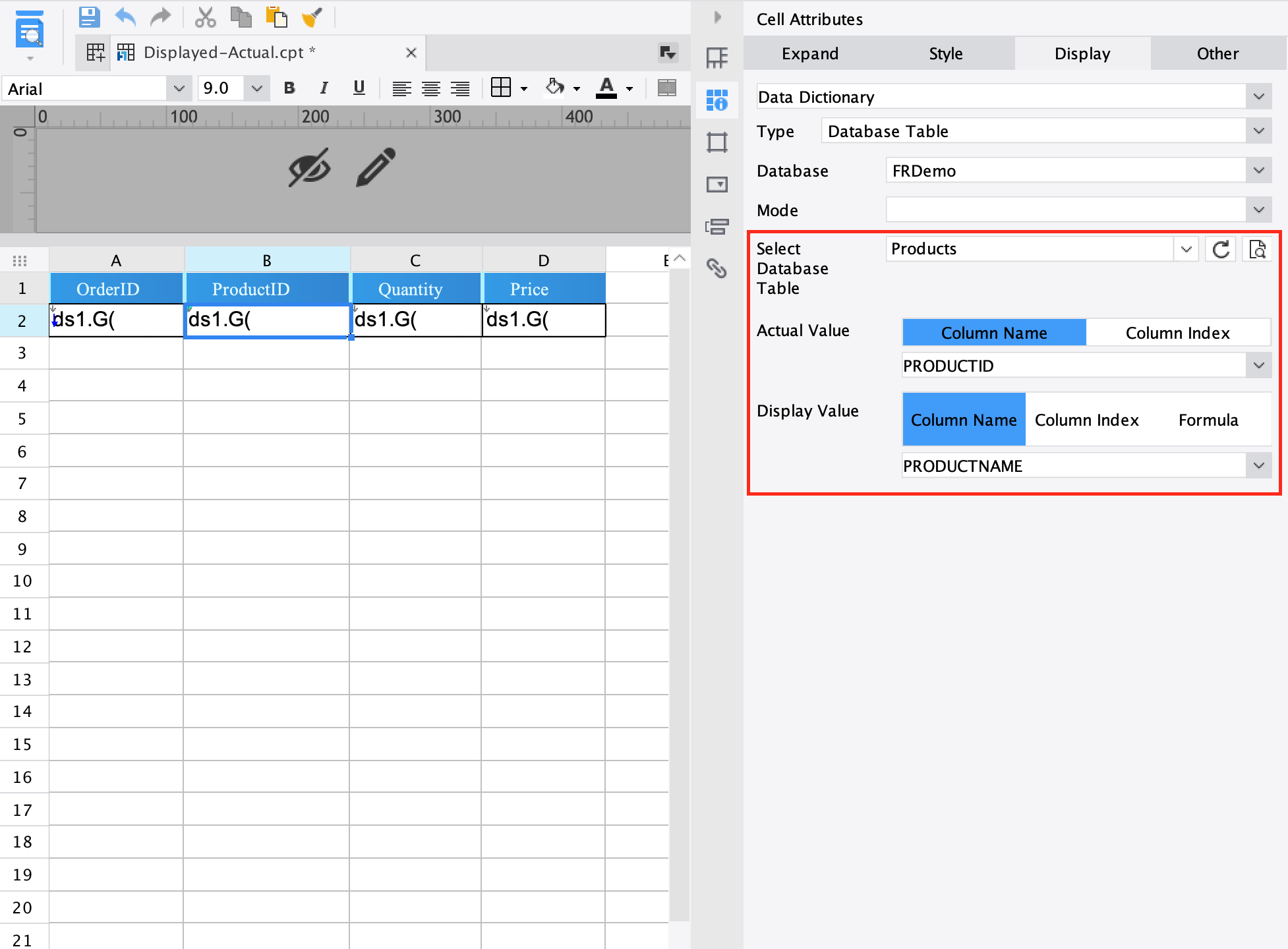Open the Hyperlink pane via chain icon
Image resolution: width=1288 pixels, height=949 pixels.
[x=717, y=270]
